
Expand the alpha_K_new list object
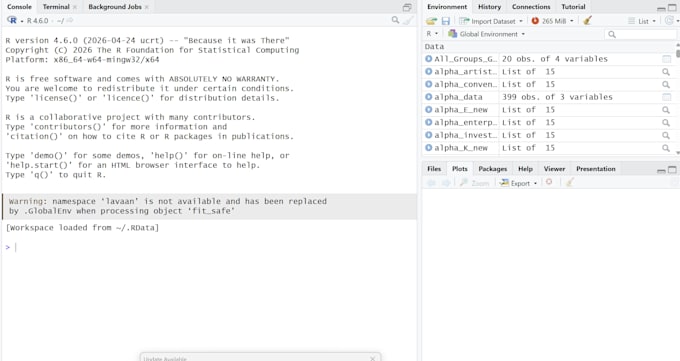click(428, 148)
